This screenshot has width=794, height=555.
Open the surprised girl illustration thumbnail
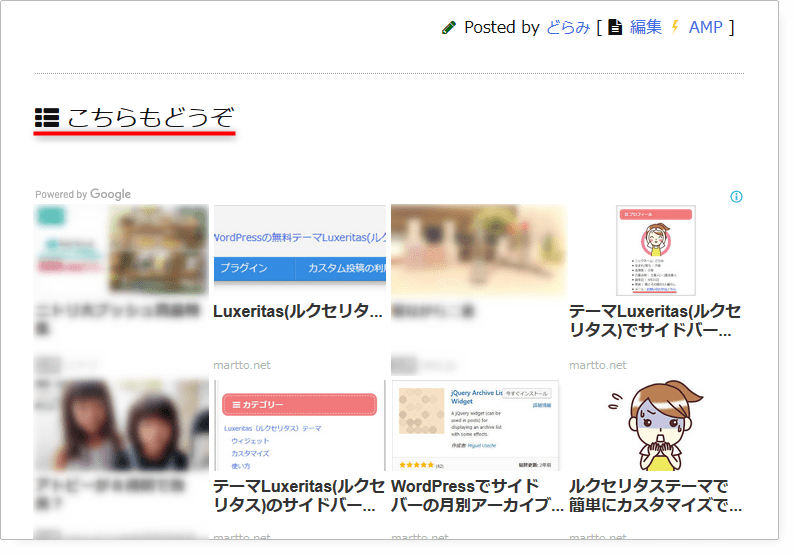coord(656,425)
